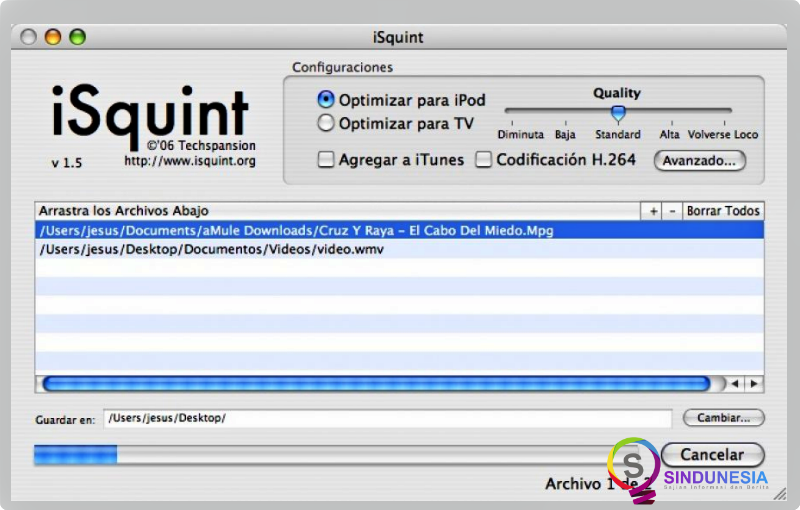Click the iSquint window title text
The height and width of the screenshot is (510, 800).
(x=398, y=38)
